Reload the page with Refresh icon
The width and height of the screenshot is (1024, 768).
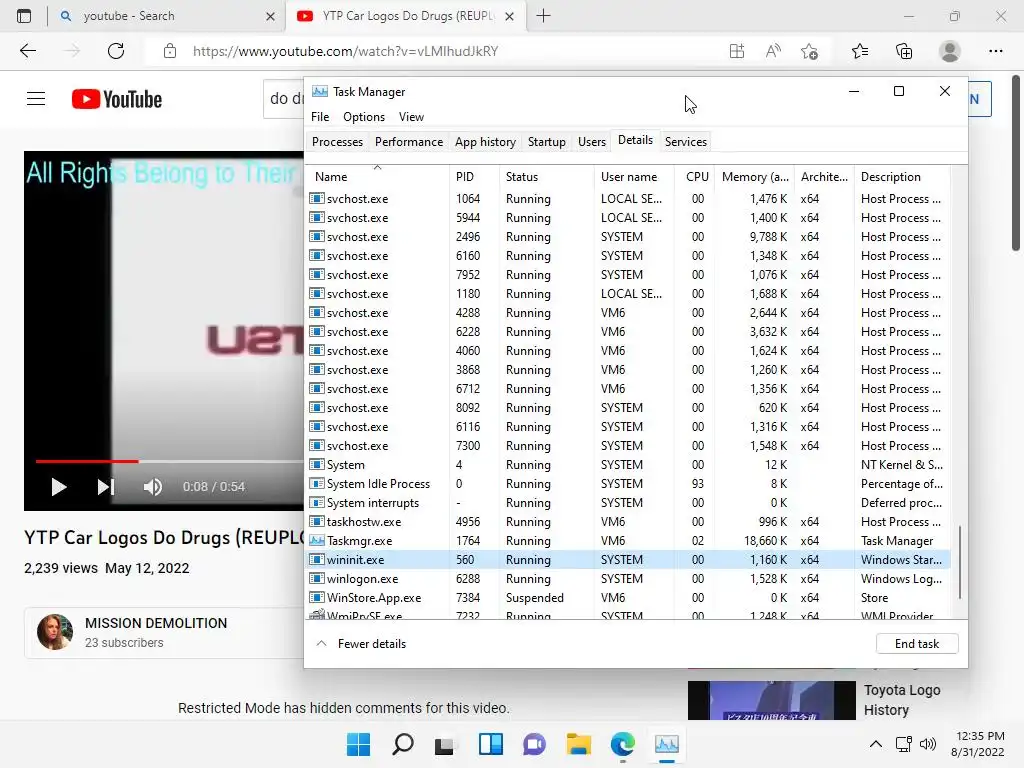tap(116, 51)
